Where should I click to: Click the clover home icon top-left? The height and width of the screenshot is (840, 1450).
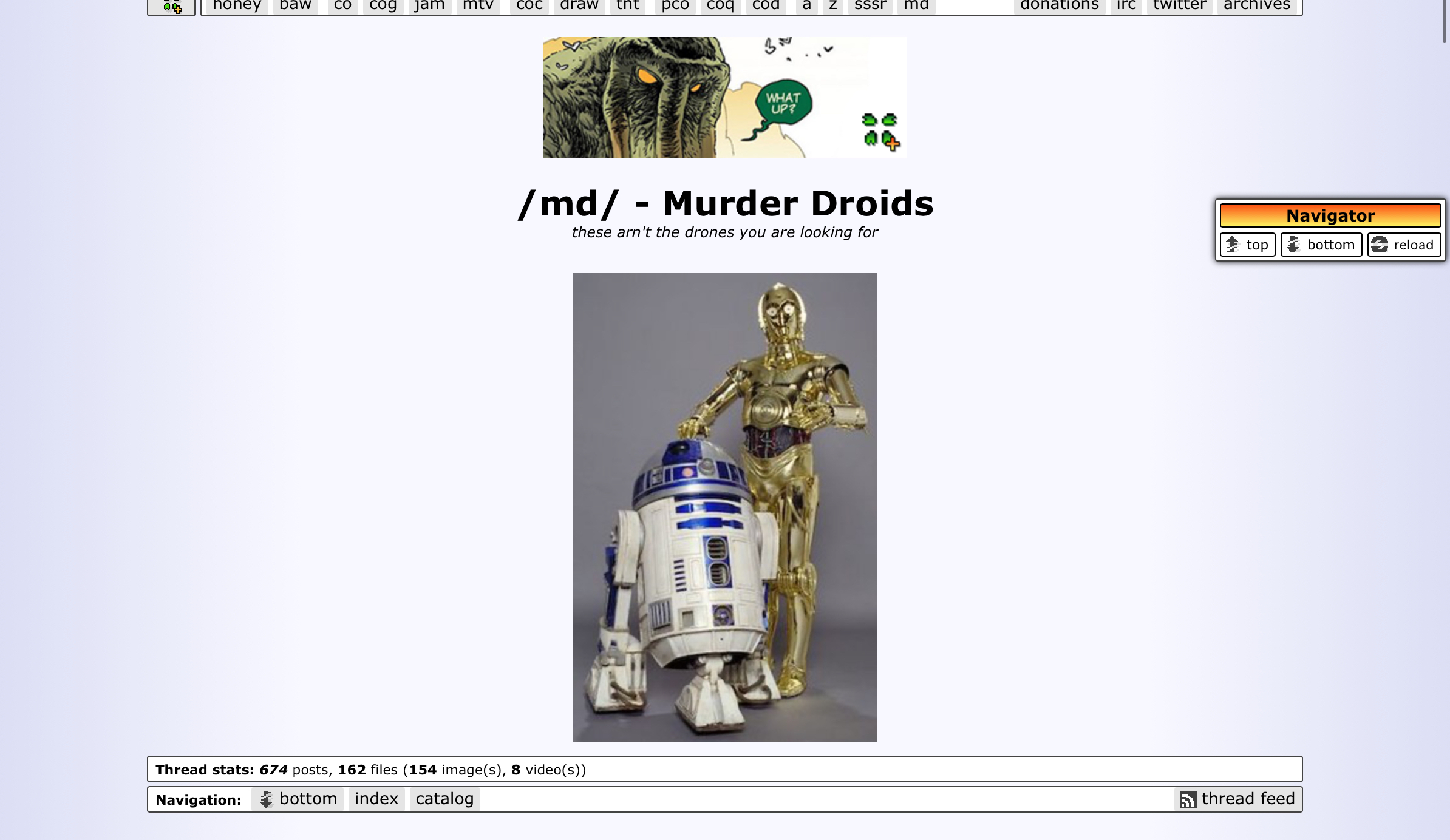tap(172, 7)
